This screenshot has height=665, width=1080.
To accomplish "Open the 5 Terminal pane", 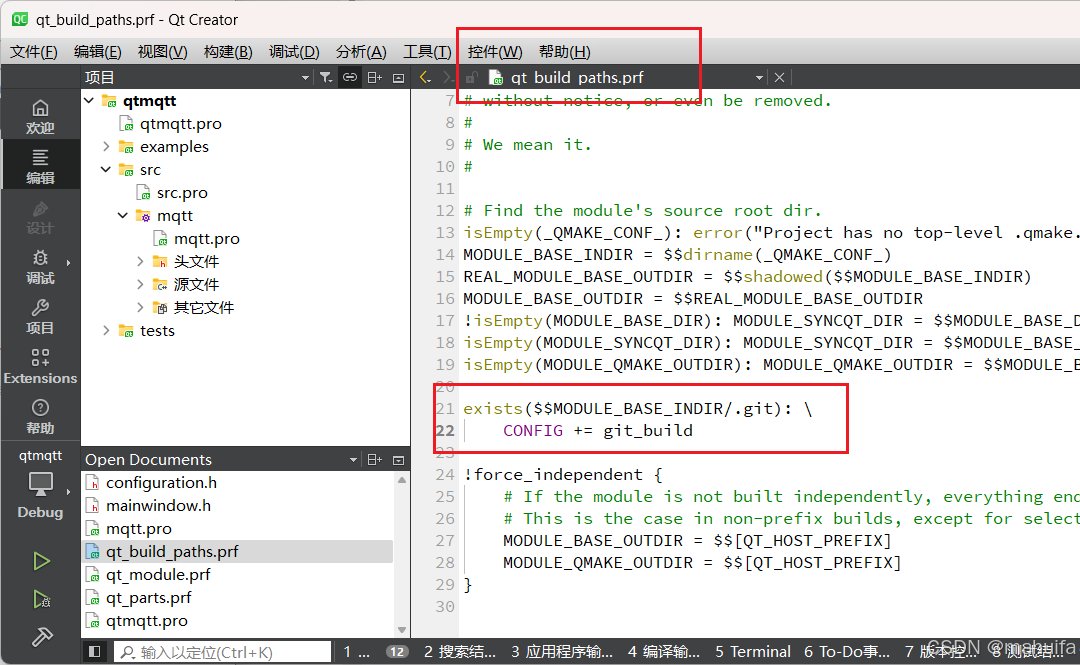I will click(753, 651).
